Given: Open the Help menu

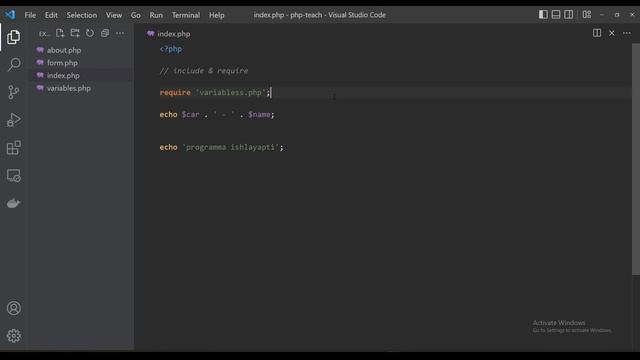Looking at the screenshot, I should tap(217, 15).
